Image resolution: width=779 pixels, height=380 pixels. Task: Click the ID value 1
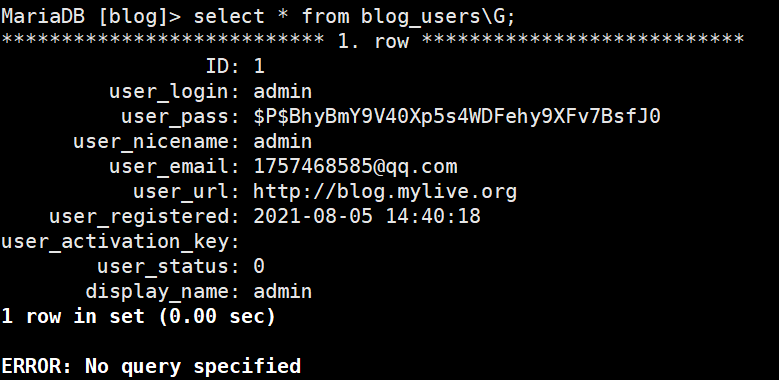[259, 66]
